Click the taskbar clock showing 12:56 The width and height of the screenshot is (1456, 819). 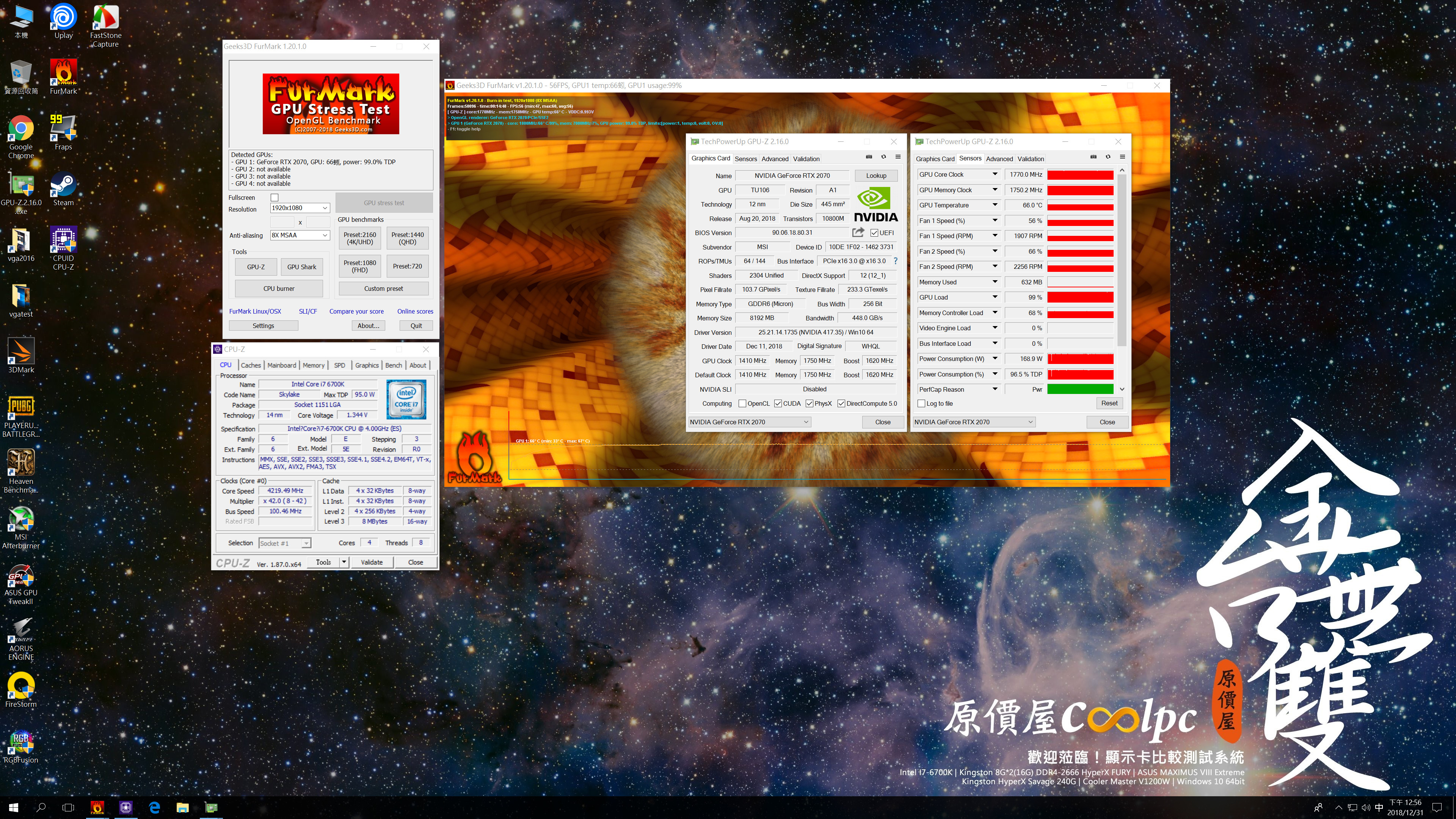point(1405,807)
